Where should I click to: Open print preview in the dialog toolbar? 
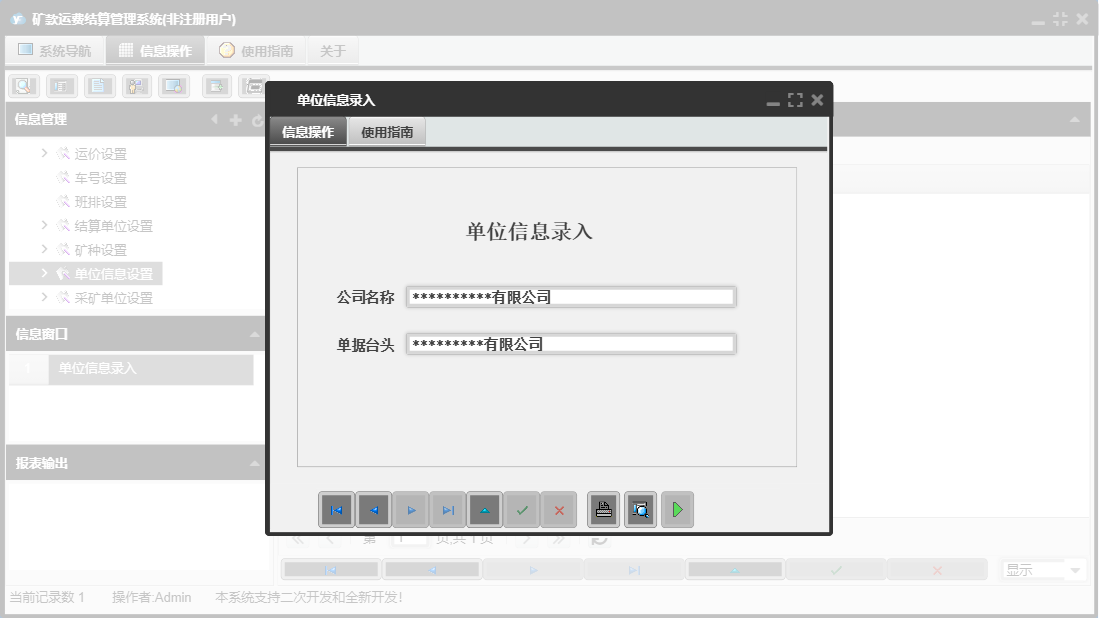(x=640, y=509)
